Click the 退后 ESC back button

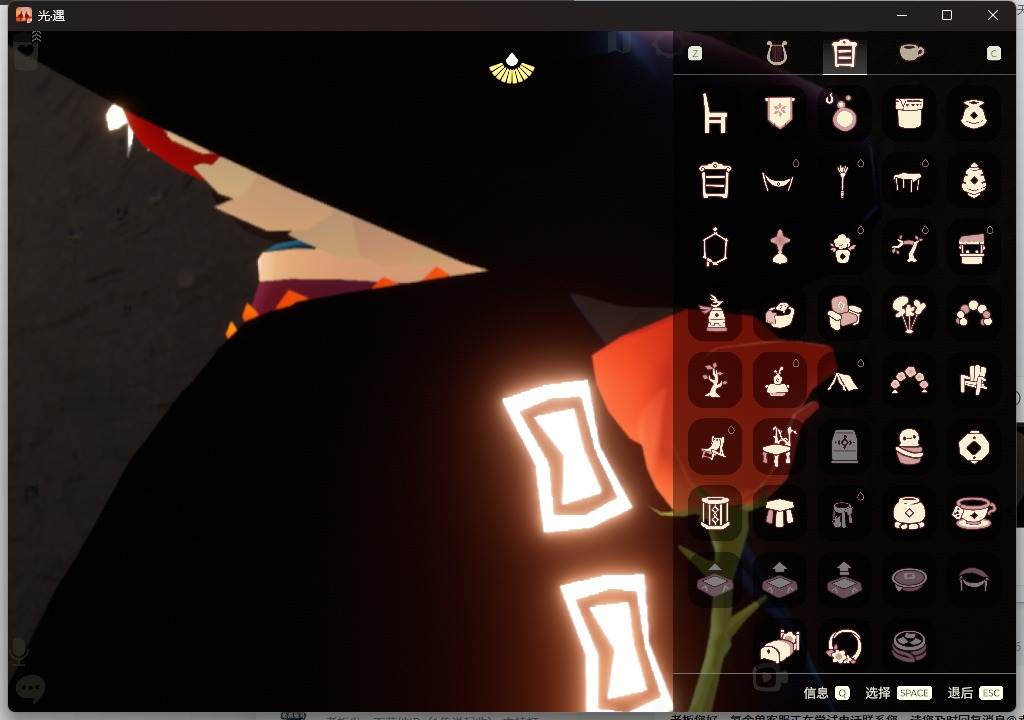(x=974, y=693)
